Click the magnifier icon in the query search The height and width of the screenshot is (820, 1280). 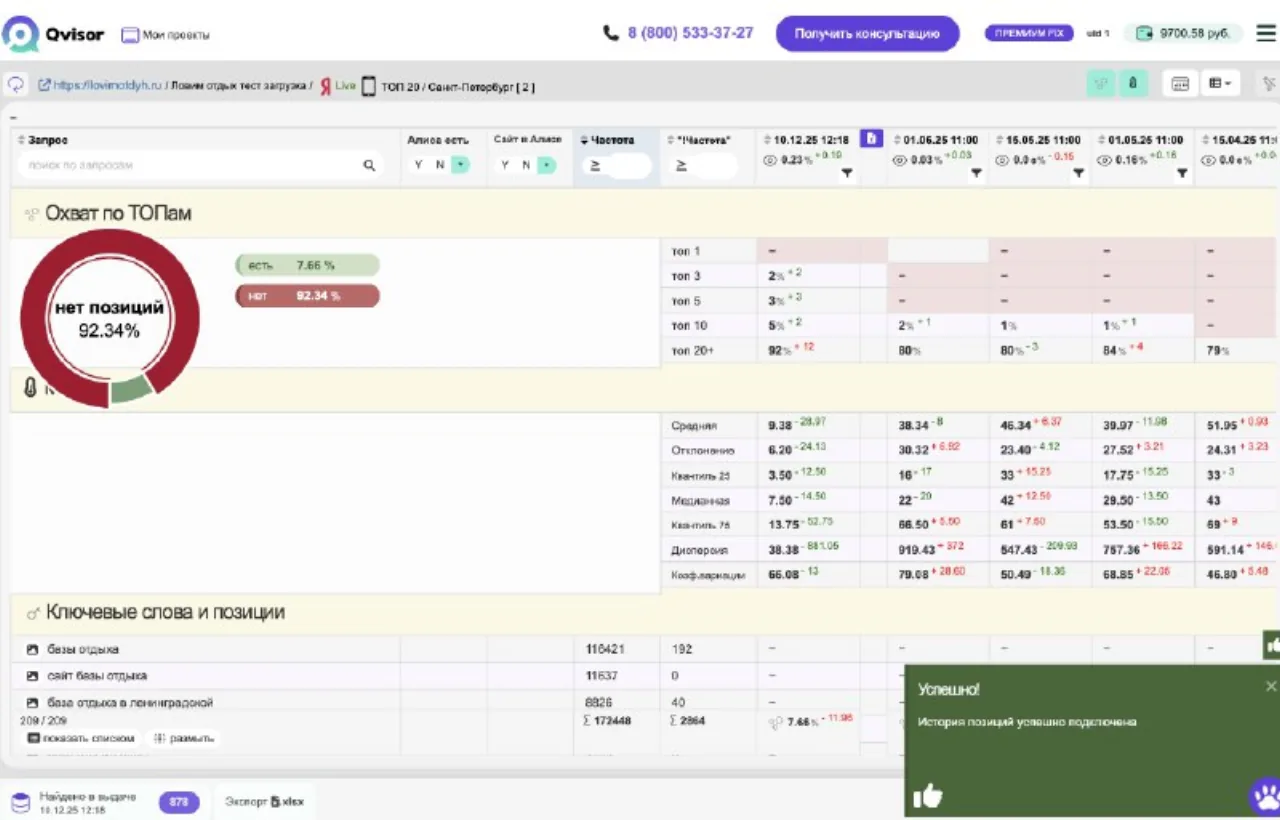[x=369, y=165]
